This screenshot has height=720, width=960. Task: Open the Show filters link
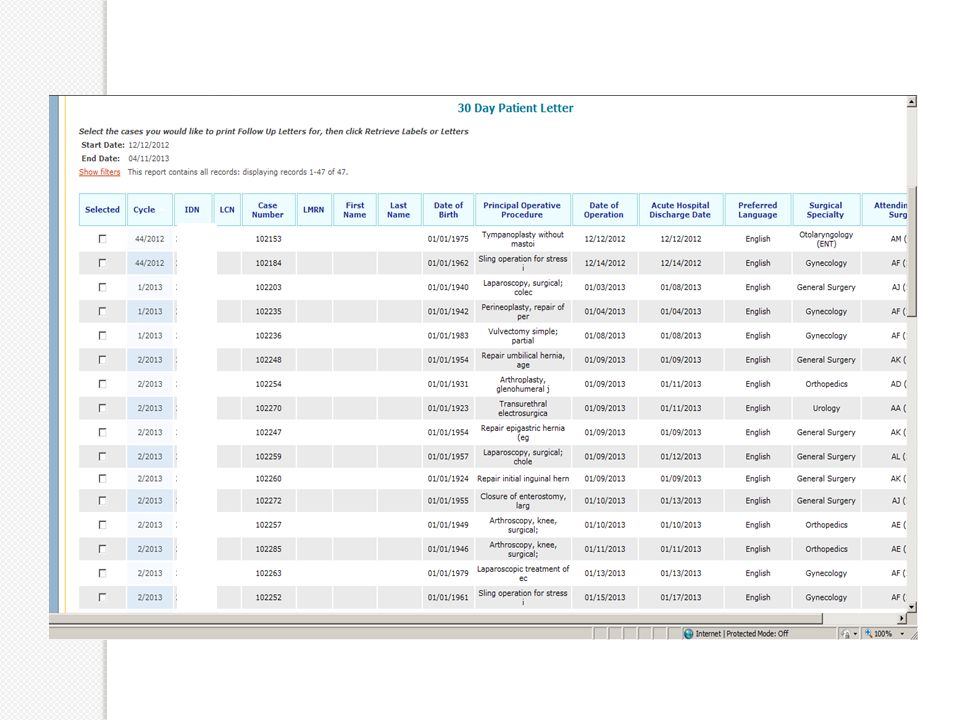point(100,172)
